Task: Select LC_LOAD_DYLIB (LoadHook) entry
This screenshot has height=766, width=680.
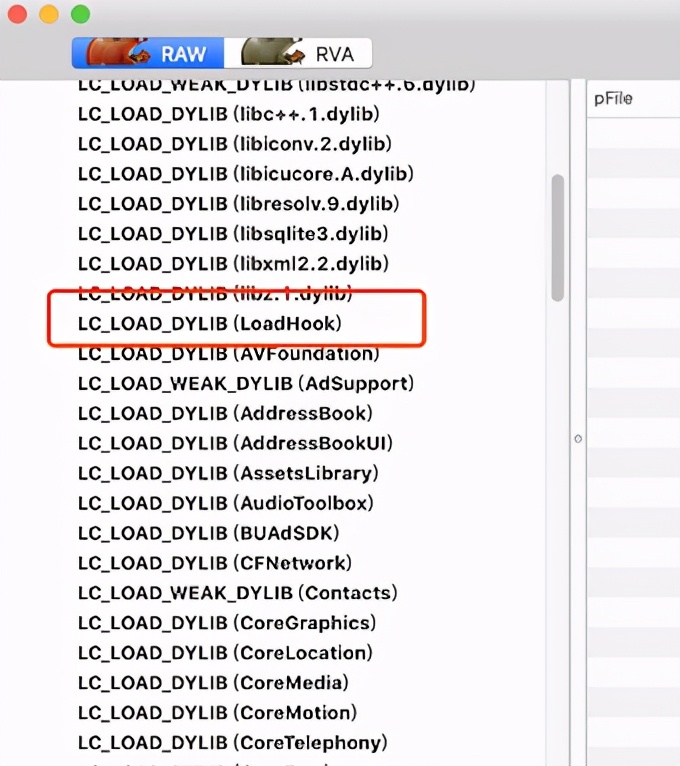Action: 210,324
